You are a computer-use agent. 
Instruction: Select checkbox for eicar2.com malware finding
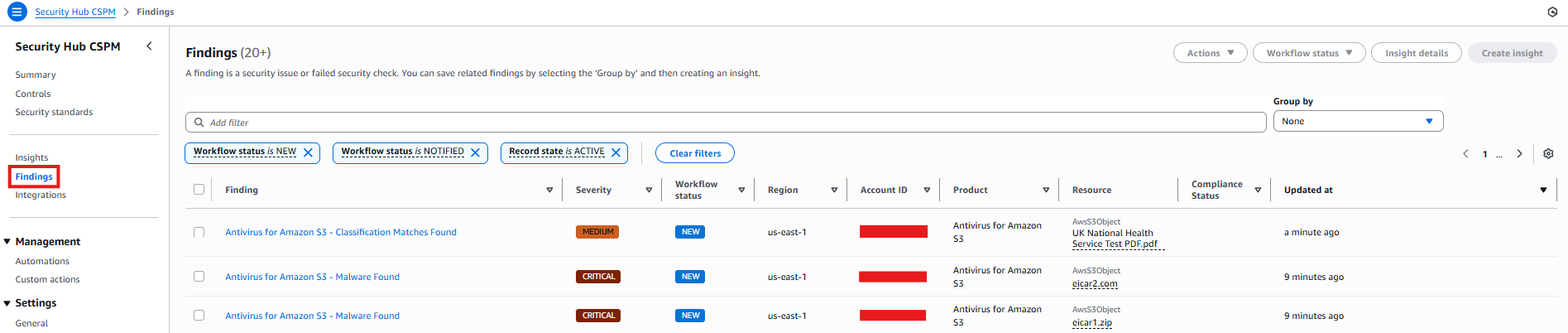click(x=199, y=276)
